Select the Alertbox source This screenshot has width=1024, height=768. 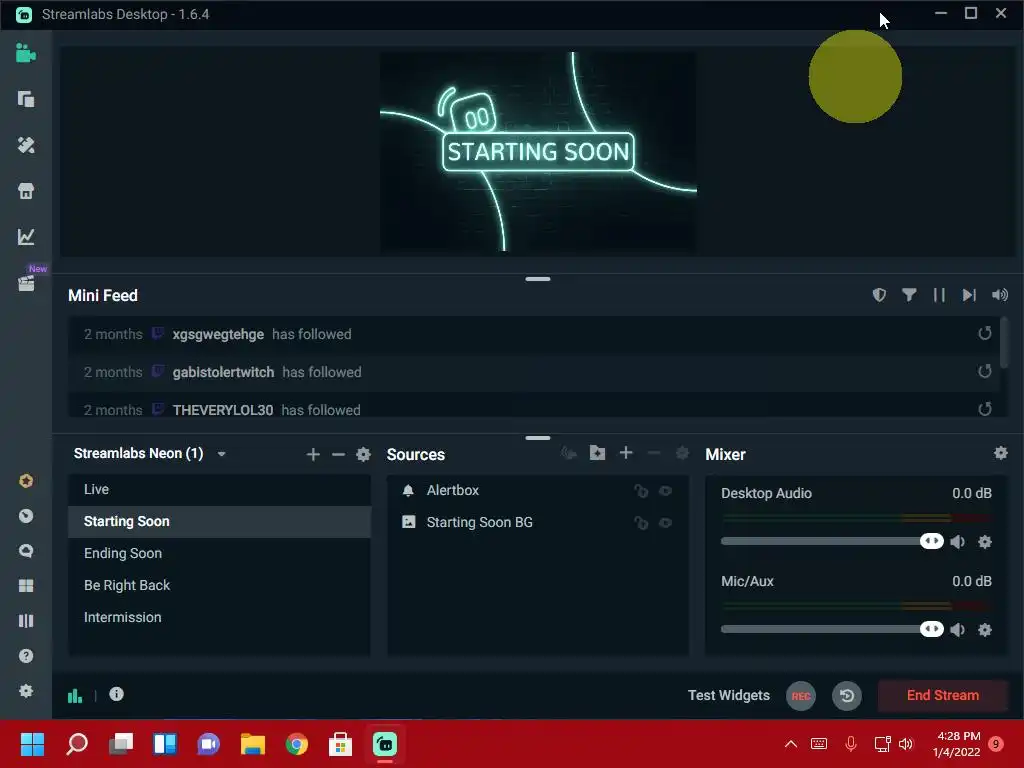(x=537, y=490)
